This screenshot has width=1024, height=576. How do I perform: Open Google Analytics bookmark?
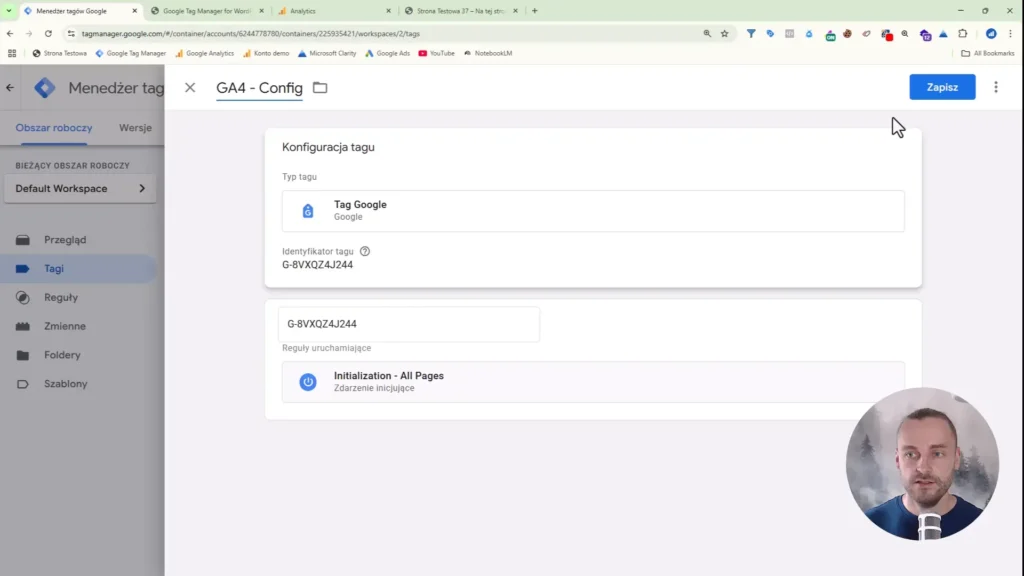[204, 54]
